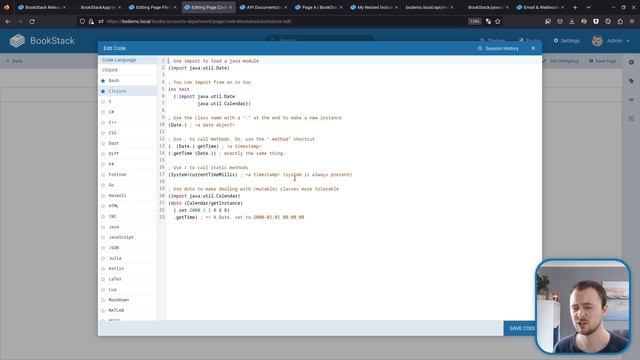
Task: Close the Editing Page Code tab
Action: (x=230, y=7)
